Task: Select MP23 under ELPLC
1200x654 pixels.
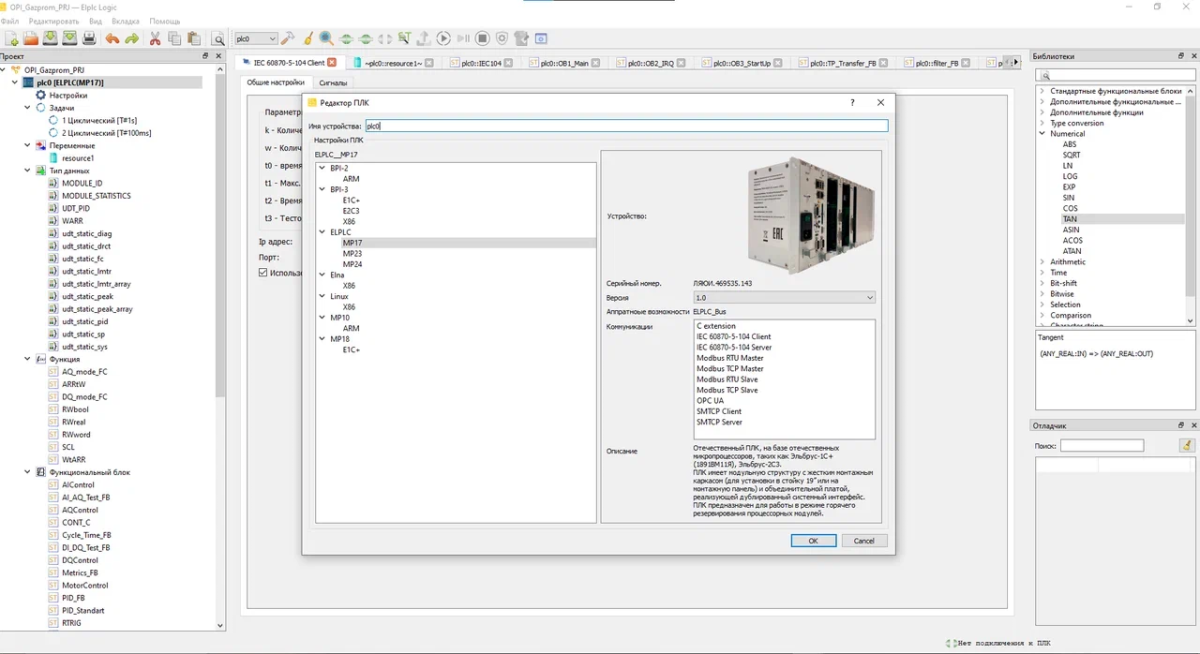Action: tap(352, 253)
